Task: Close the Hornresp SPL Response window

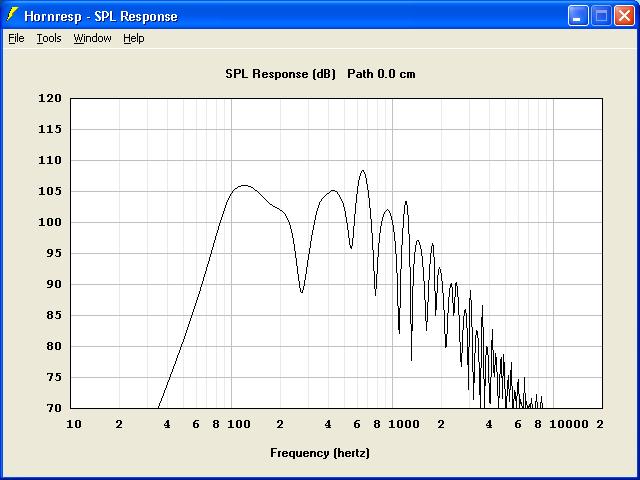Action: 624,16
